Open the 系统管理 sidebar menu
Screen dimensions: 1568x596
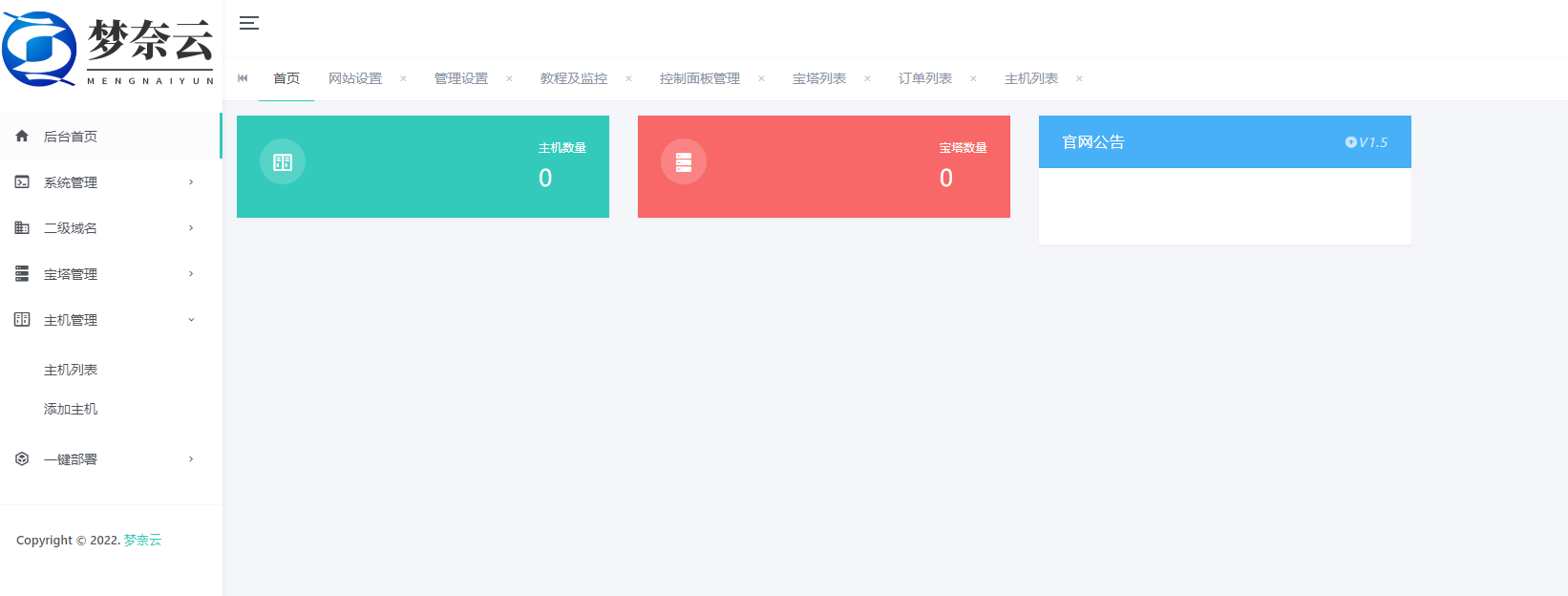[111, 181]
